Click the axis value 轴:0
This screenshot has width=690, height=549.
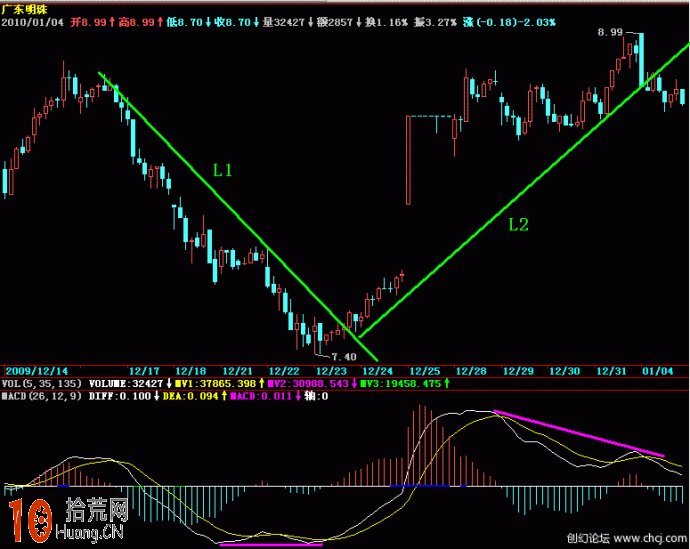tap(316, 396)
